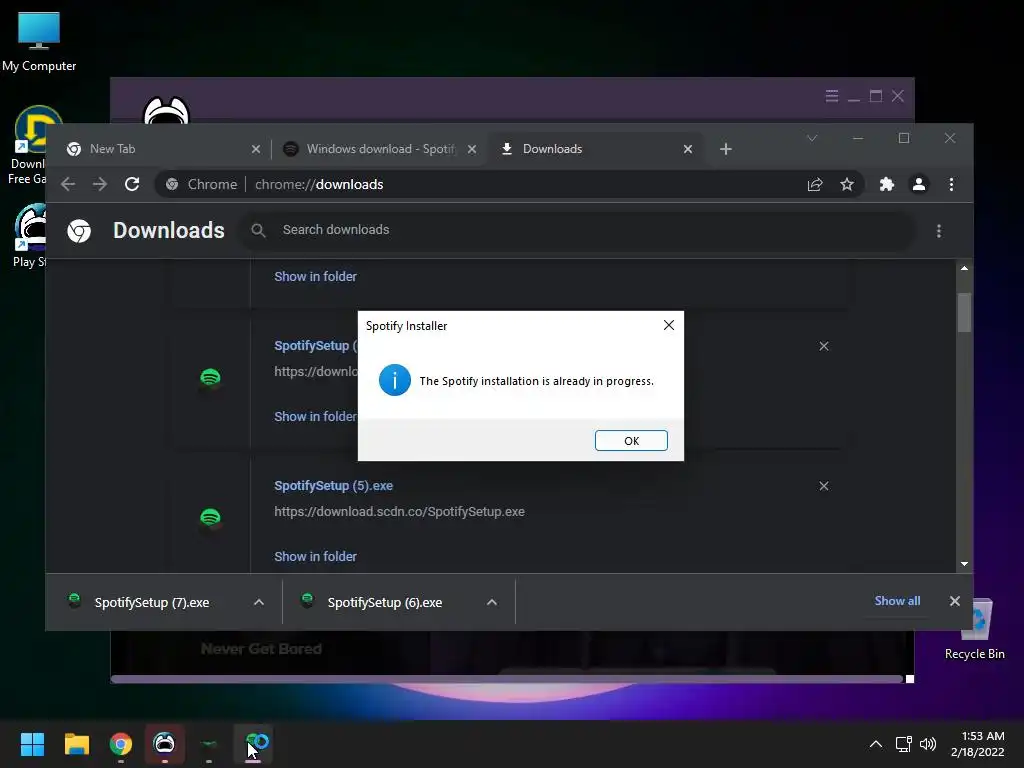Click topmost Show in folder link
Image resolution: width=1024 pixels, height=768 pixels.
click(315, 276)
